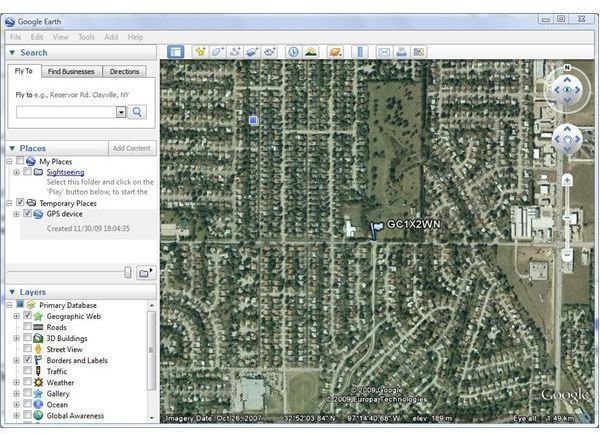View in Google Maps icon

(419, 52)
